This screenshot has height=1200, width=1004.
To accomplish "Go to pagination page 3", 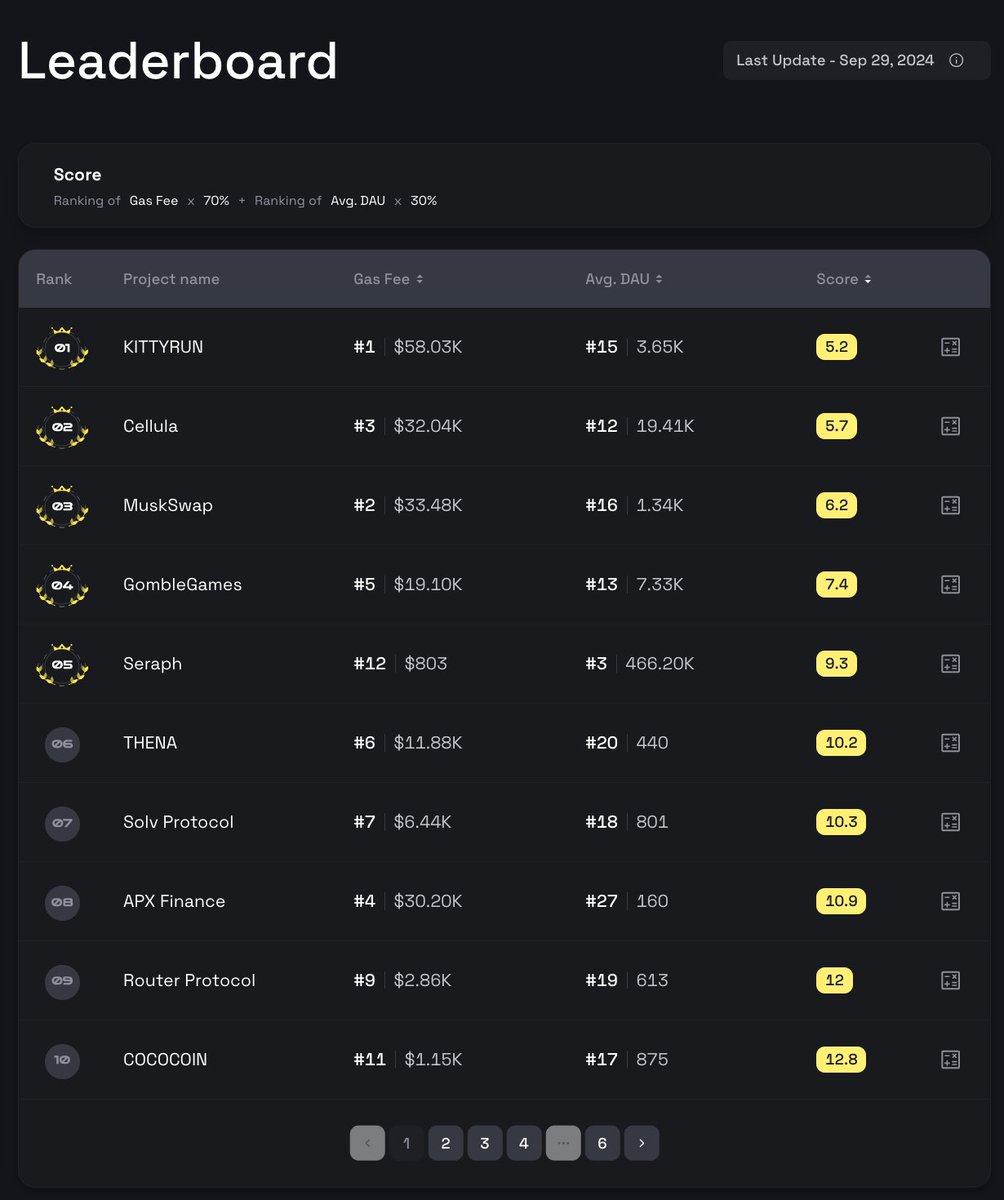I will coord(484,1143).
